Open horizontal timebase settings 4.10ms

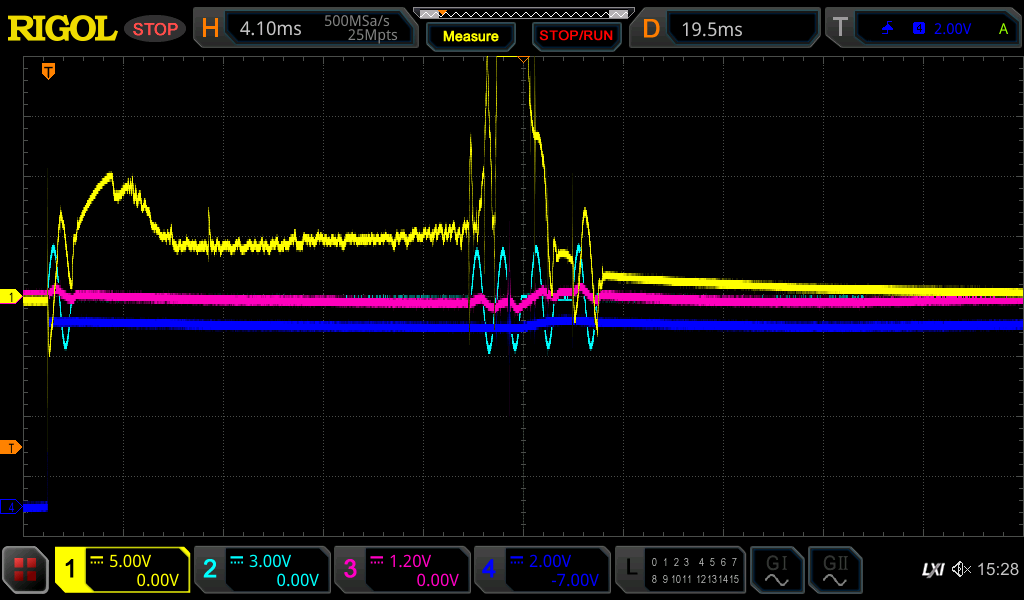pyautogui.click(x=305, y=29)
